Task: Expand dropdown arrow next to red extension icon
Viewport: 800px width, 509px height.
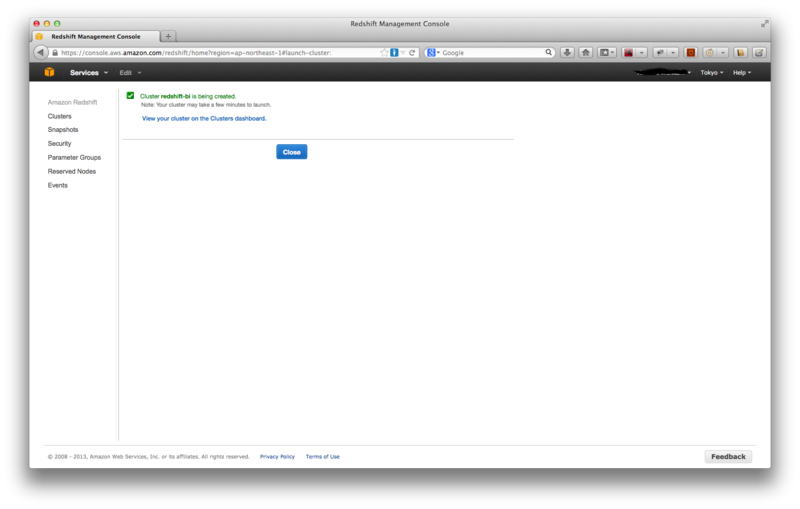Action: [x=642, y=53]
